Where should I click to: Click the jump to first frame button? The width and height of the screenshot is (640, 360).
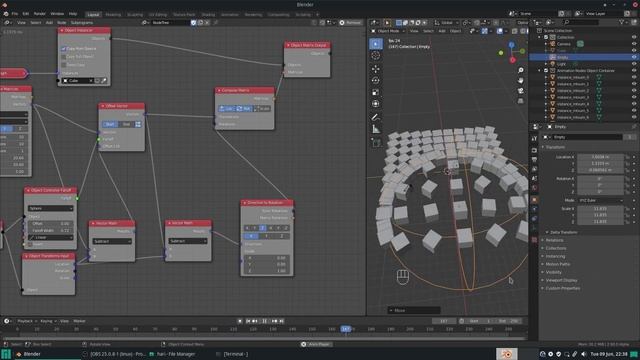coord(247,321)
